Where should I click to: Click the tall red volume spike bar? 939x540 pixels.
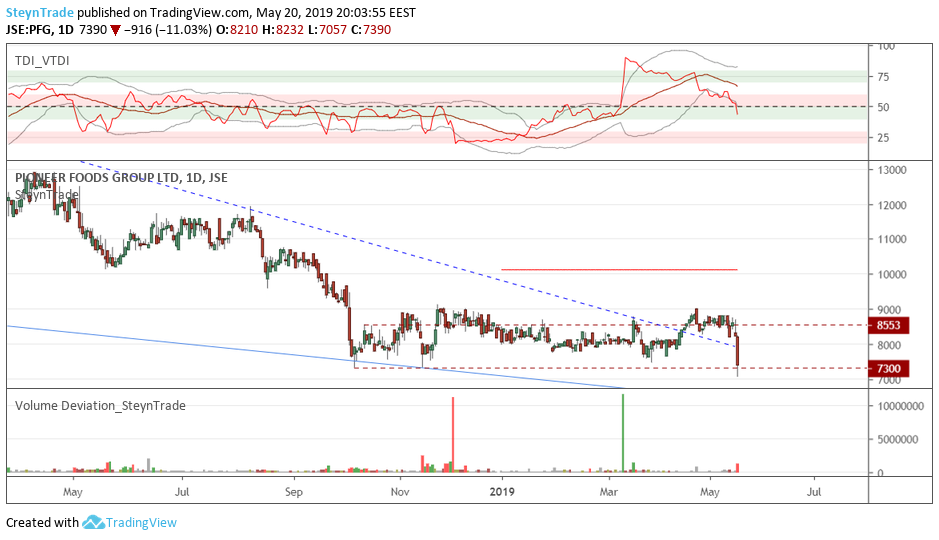(453, 435)
